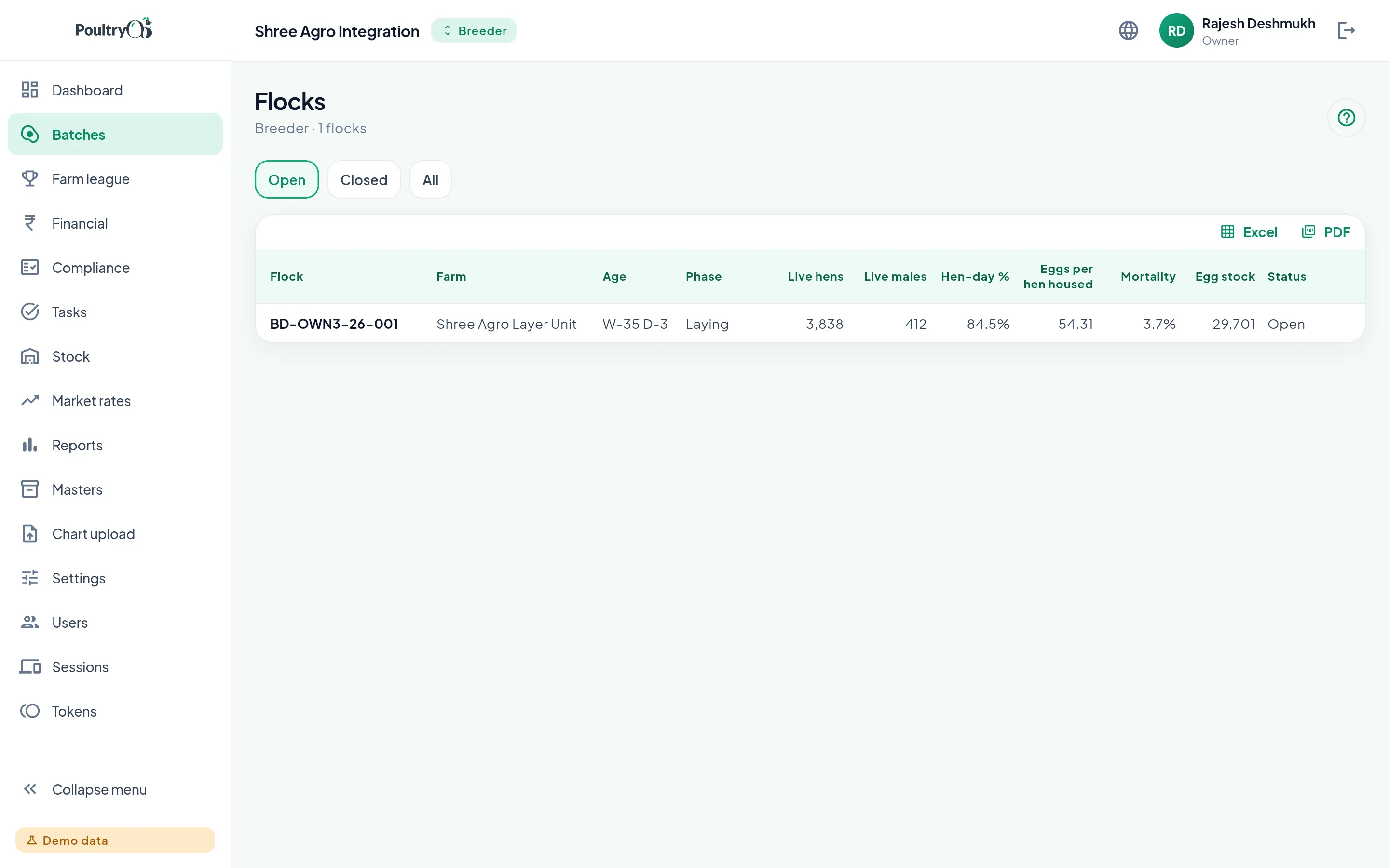
Task: Click the Tasks checkmark icon
Action: [x=30, y=312]
